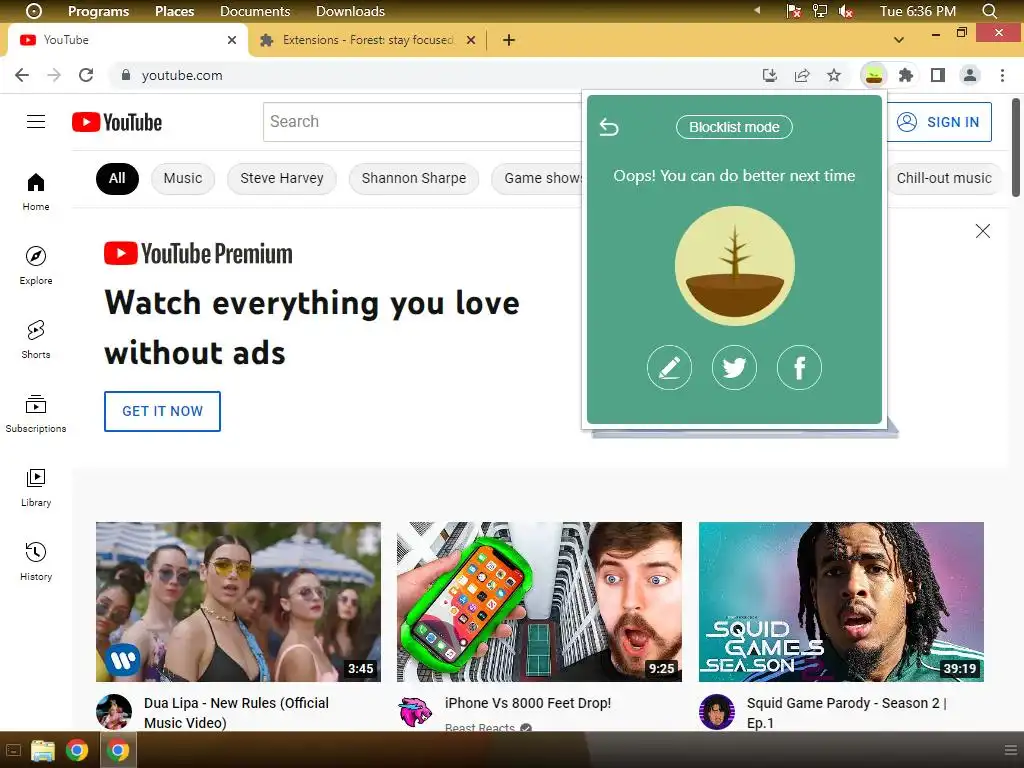Open the Downloads menu
This screenshot has height=768, width=1024.
[x=351, y=11]
